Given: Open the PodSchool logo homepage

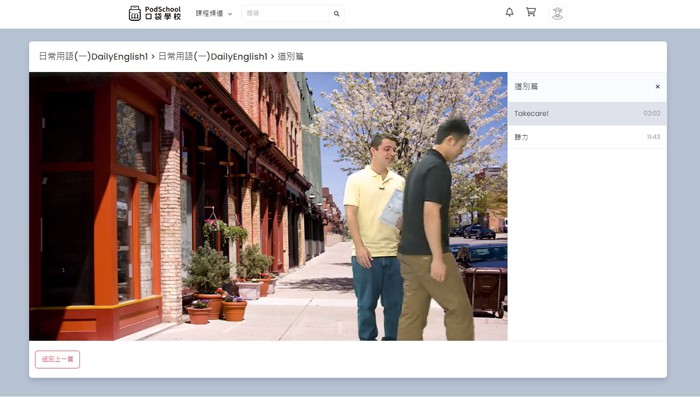Looking at the screenshot, I should pos(154,13).
